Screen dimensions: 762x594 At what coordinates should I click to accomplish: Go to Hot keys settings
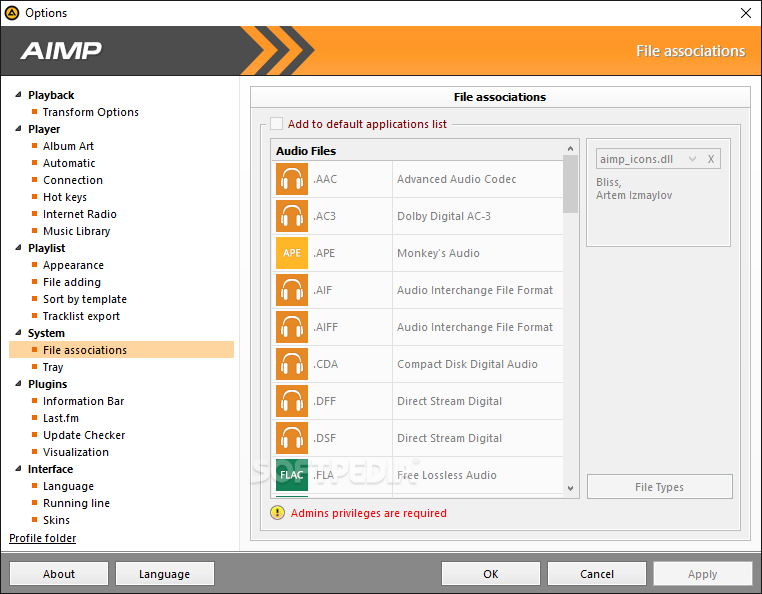tap(65, 197)
